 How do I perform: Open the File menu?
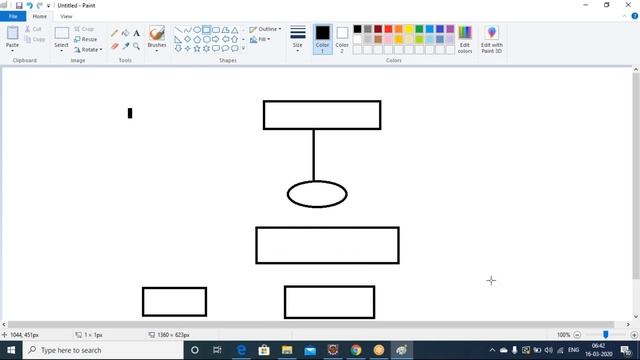(13, 16)
